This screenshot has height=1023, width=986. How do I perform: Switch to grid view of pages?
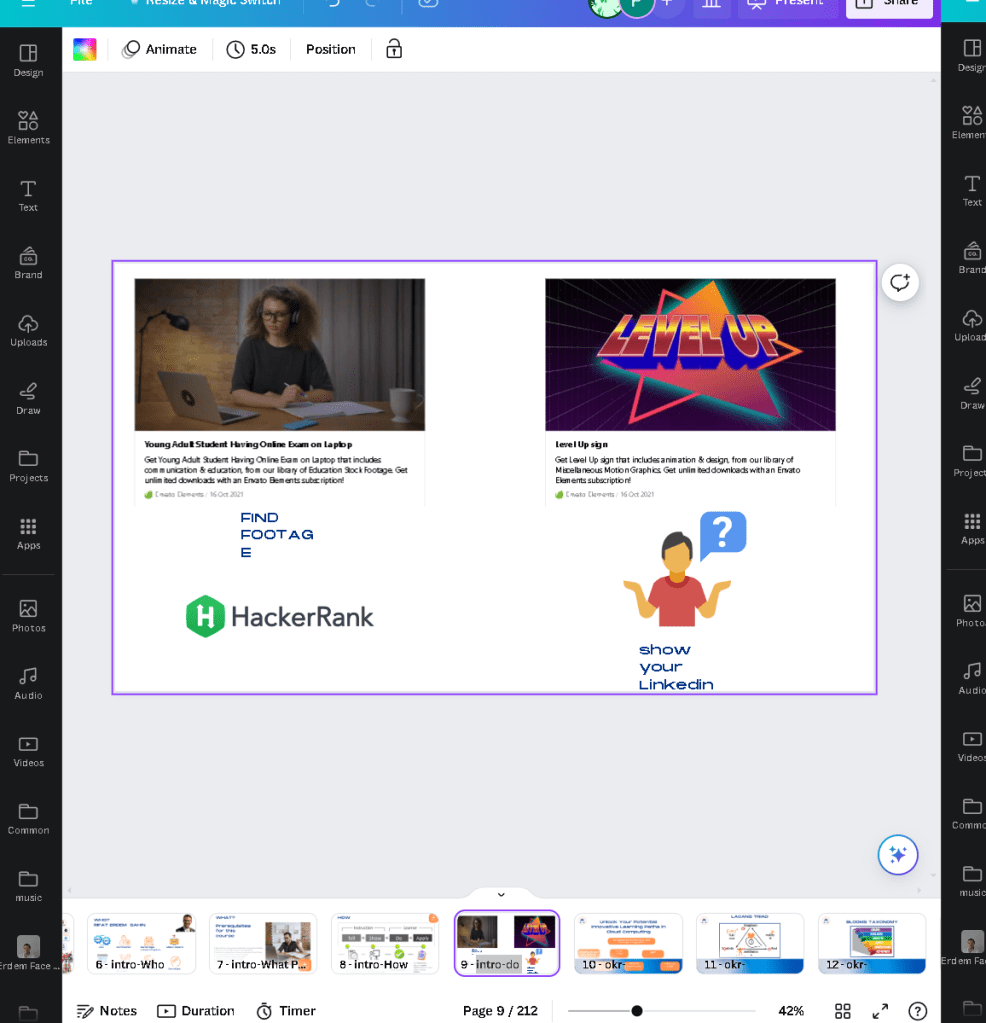click(842, 1011)
